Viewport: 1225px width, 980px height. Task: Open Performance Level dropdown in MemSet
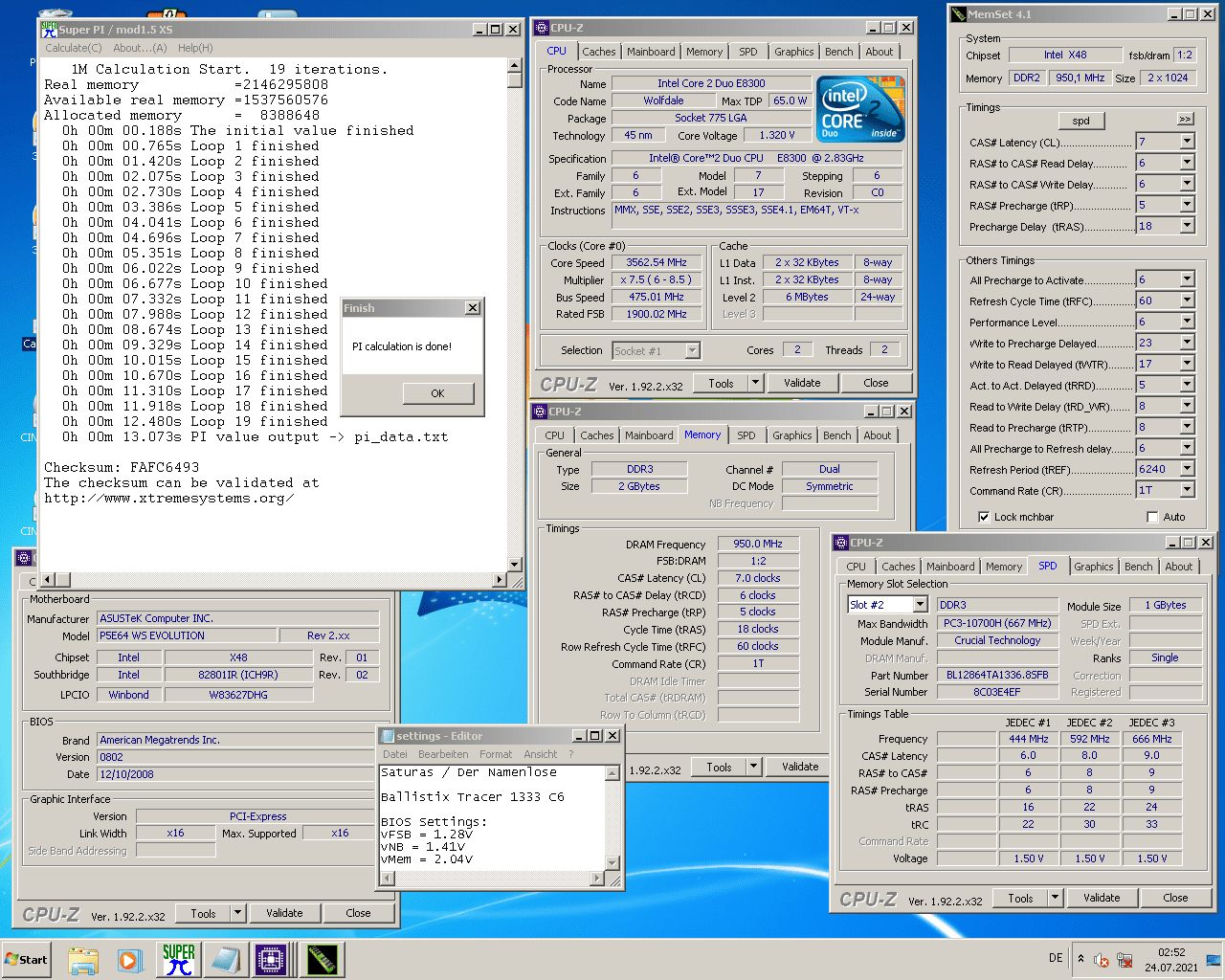(x=1187, y=322)
